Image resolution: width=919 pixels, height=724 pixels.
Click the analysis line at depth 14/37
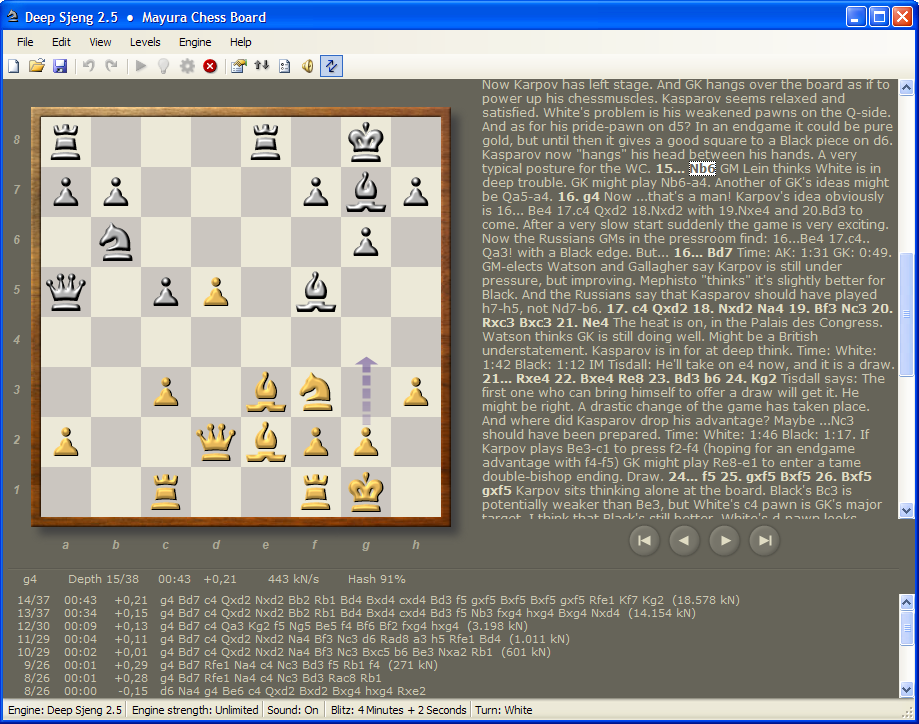click(x=378, y=600)
